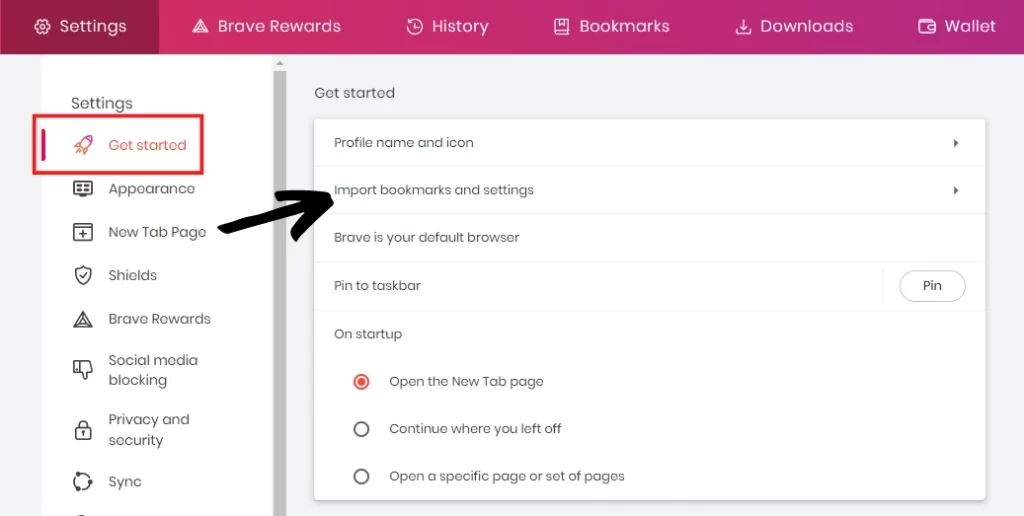This screenshot has width=1024, height=516.
Task: Click the New Tab Page plus icon
Action: 82,232
